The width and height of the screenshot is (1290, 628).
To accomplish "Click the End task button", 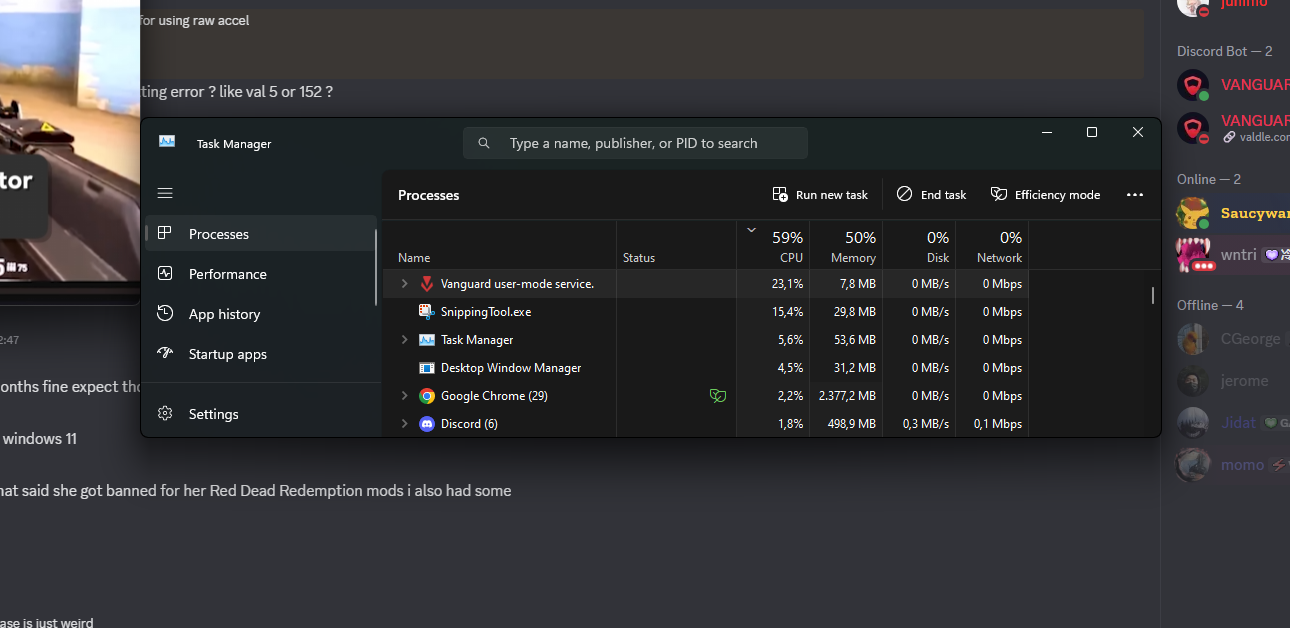I will tap(931, 195).
